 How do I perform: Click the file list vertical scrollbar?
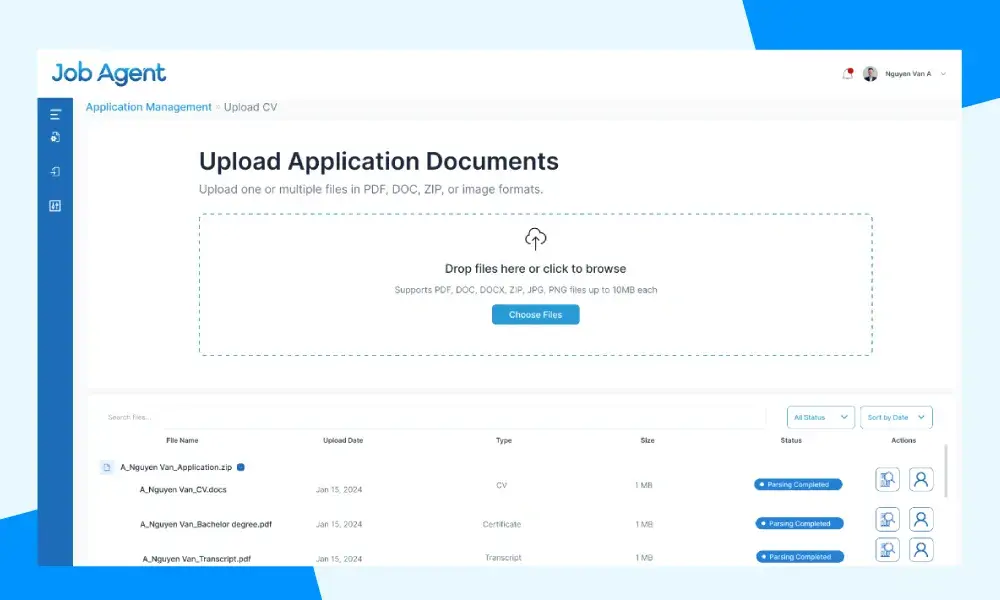pos(946,471)
